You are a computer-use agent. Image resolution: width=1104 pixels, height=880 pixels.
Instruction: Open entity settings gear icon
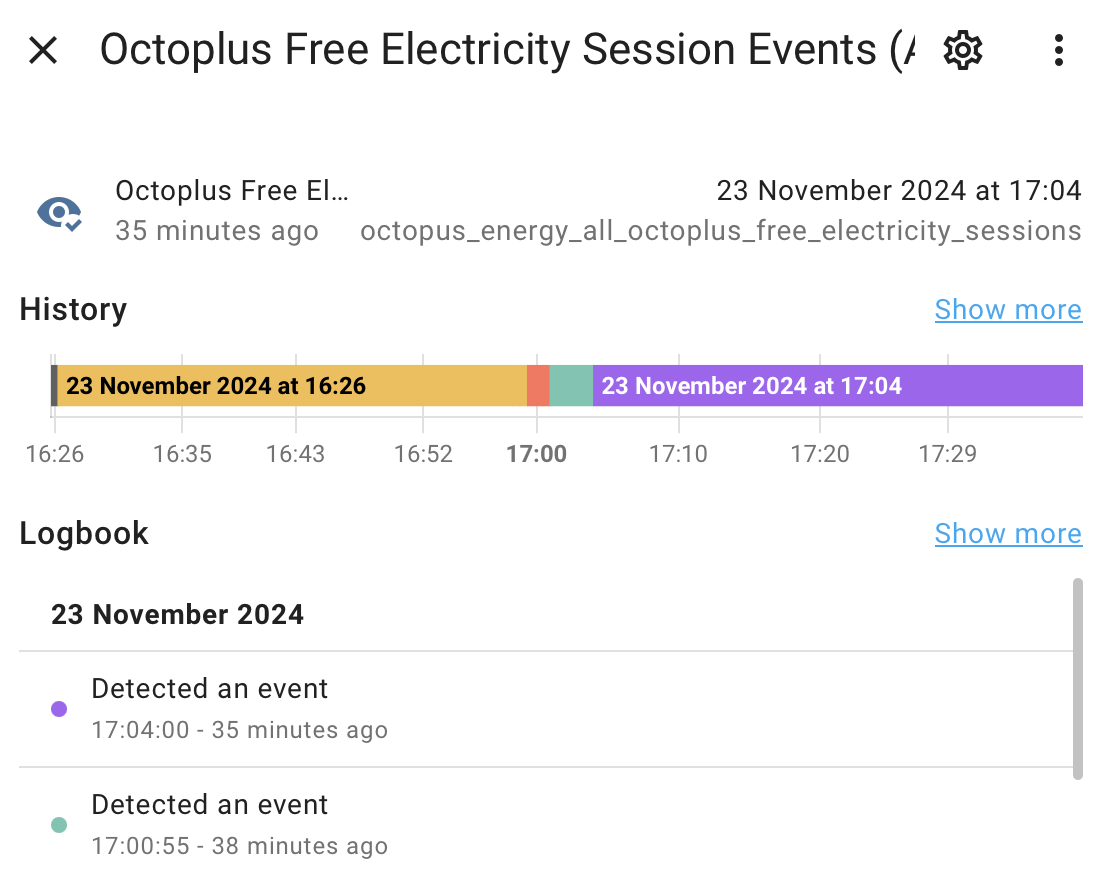click(962, 51)
